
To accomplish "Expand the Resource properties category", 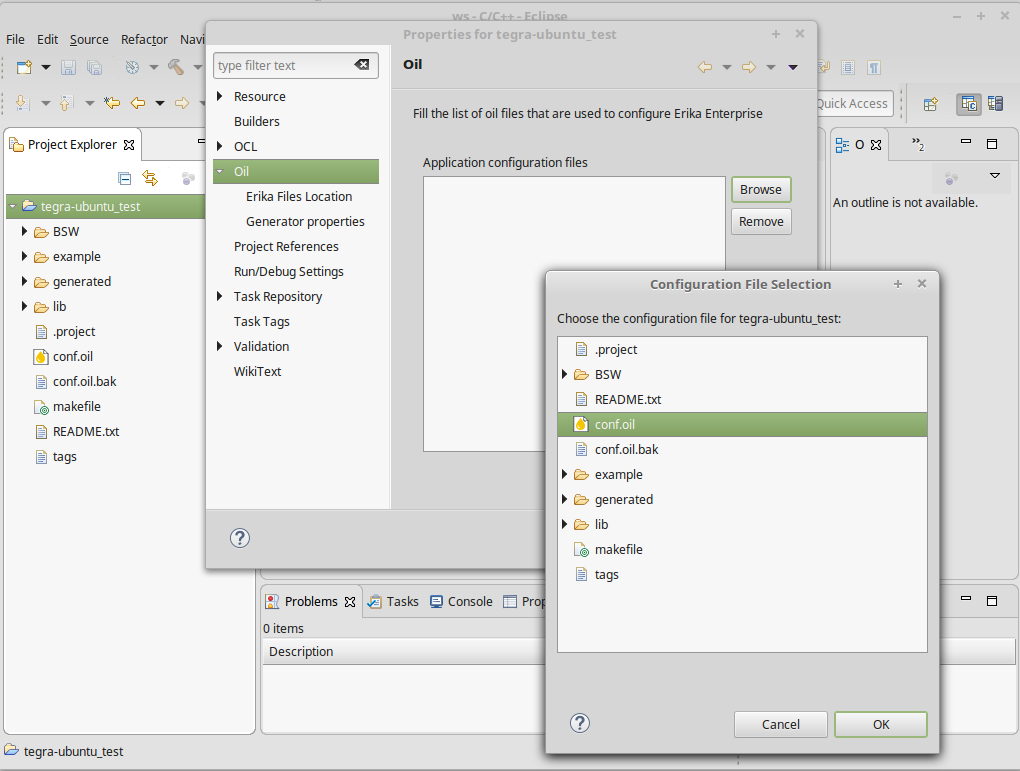I will coord(220,96).
